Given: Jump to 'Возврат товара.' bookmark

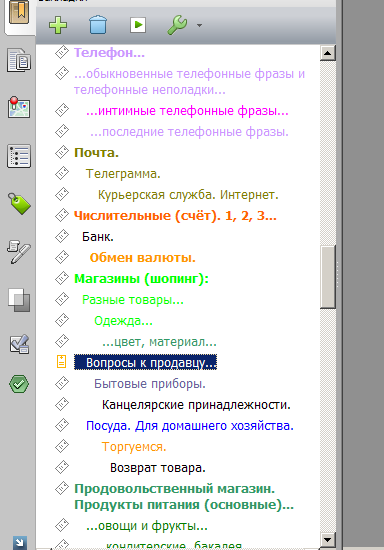Looking at the screenshot, I should click(158, 468).
